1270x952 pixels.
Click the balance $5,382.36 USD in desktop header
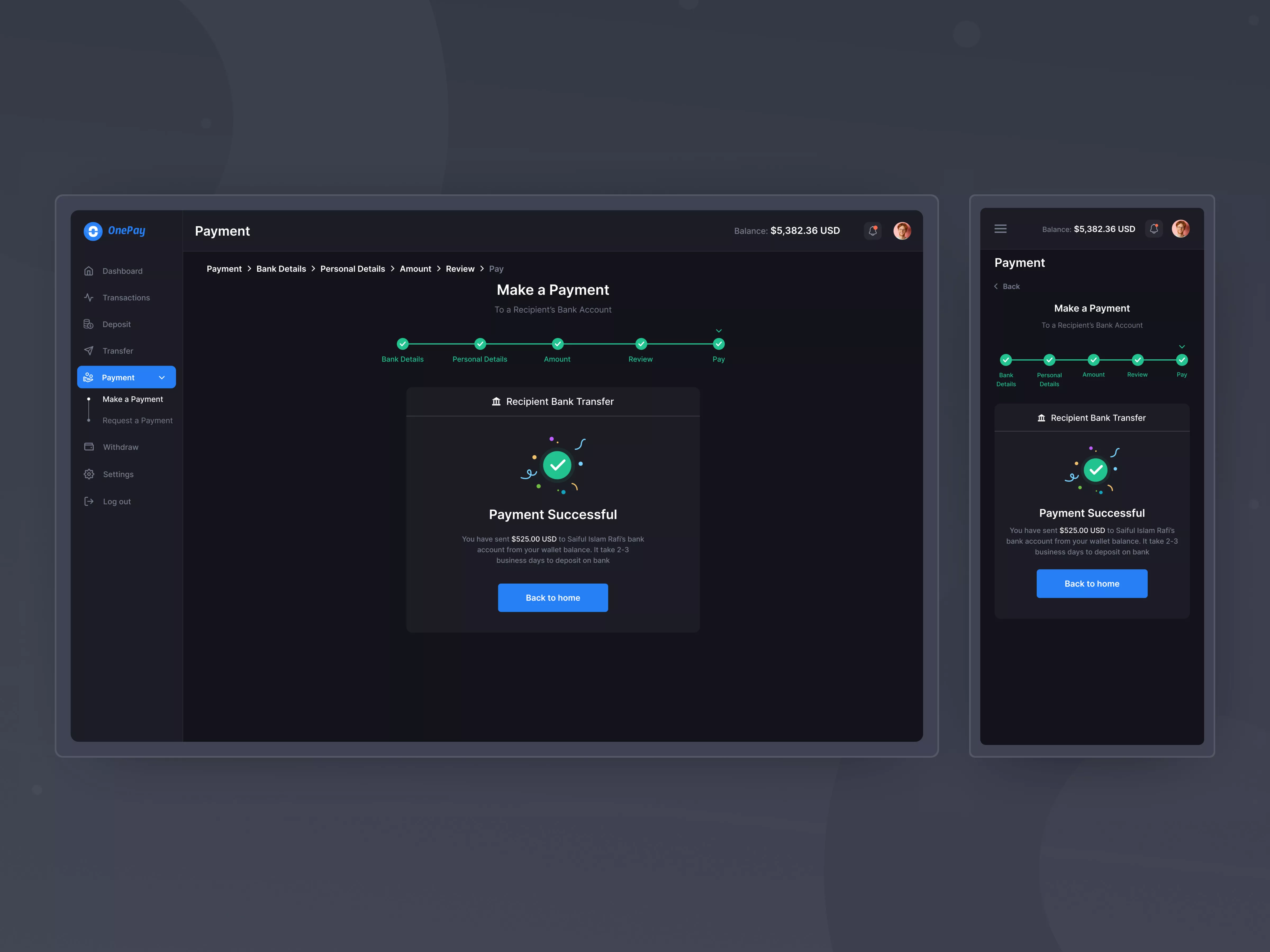[805, 231]
